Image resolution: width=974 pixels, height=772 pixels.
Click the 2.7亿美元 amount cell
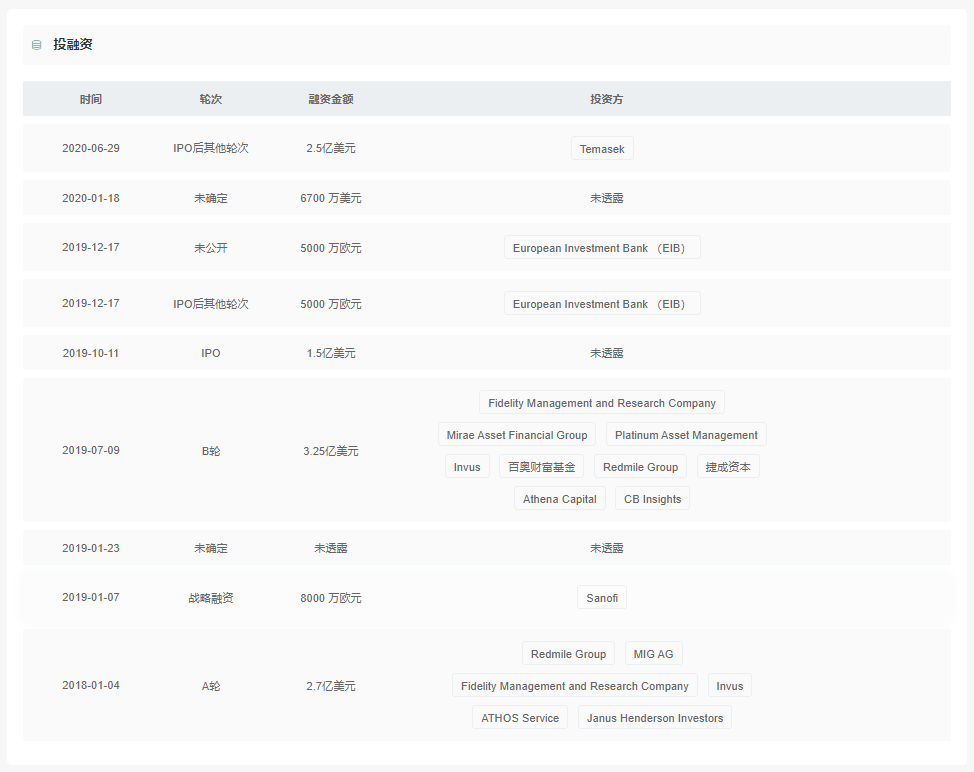point(330,685)
